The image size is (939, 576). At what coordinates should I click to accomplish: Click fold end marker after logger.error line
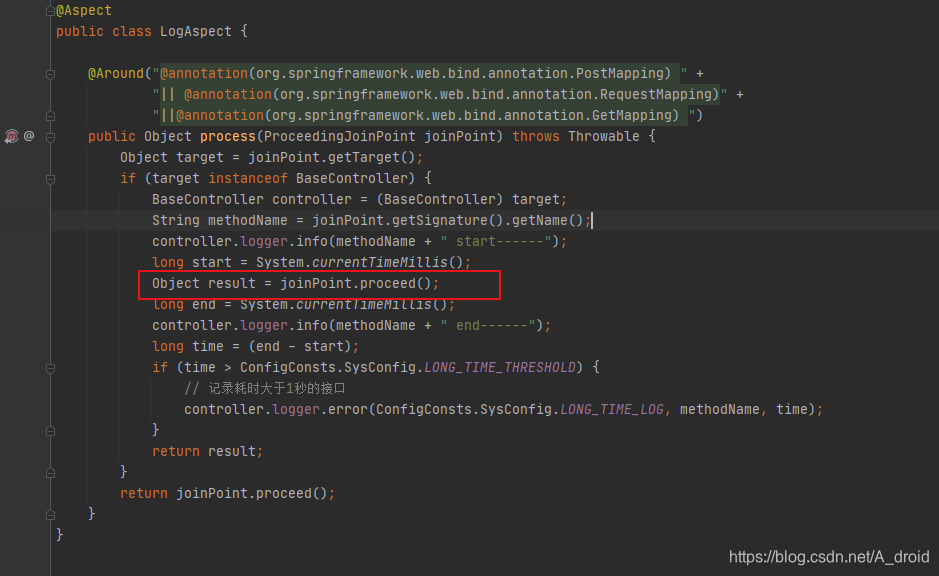(x=50, y=431)
